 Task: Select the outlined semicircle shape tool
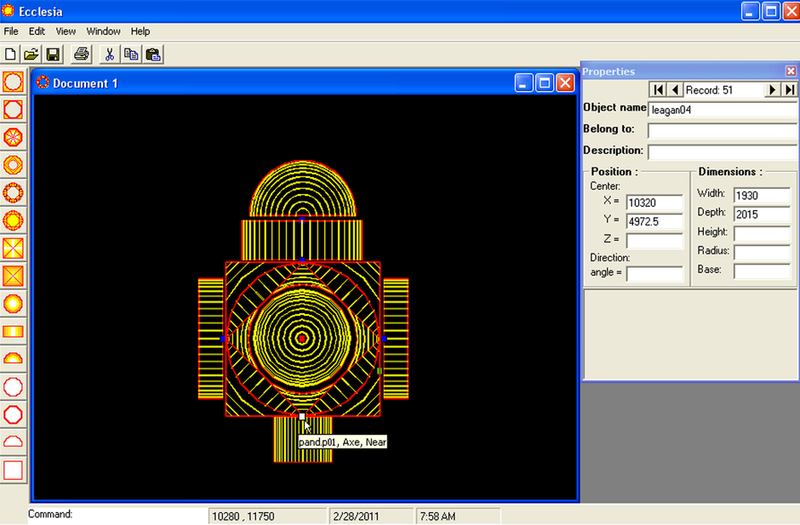14,441
